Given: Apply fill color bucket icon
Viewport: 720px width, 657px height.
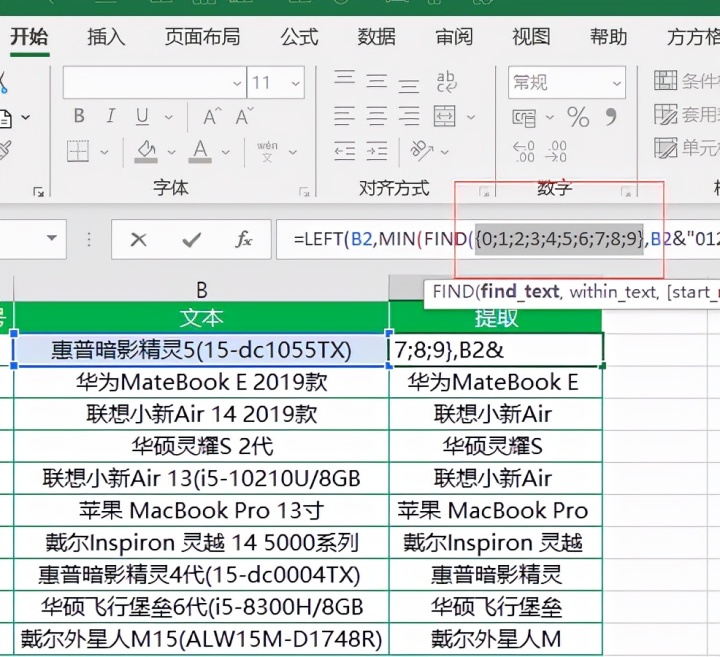Looking at the screenshot, I should (146, 151).
